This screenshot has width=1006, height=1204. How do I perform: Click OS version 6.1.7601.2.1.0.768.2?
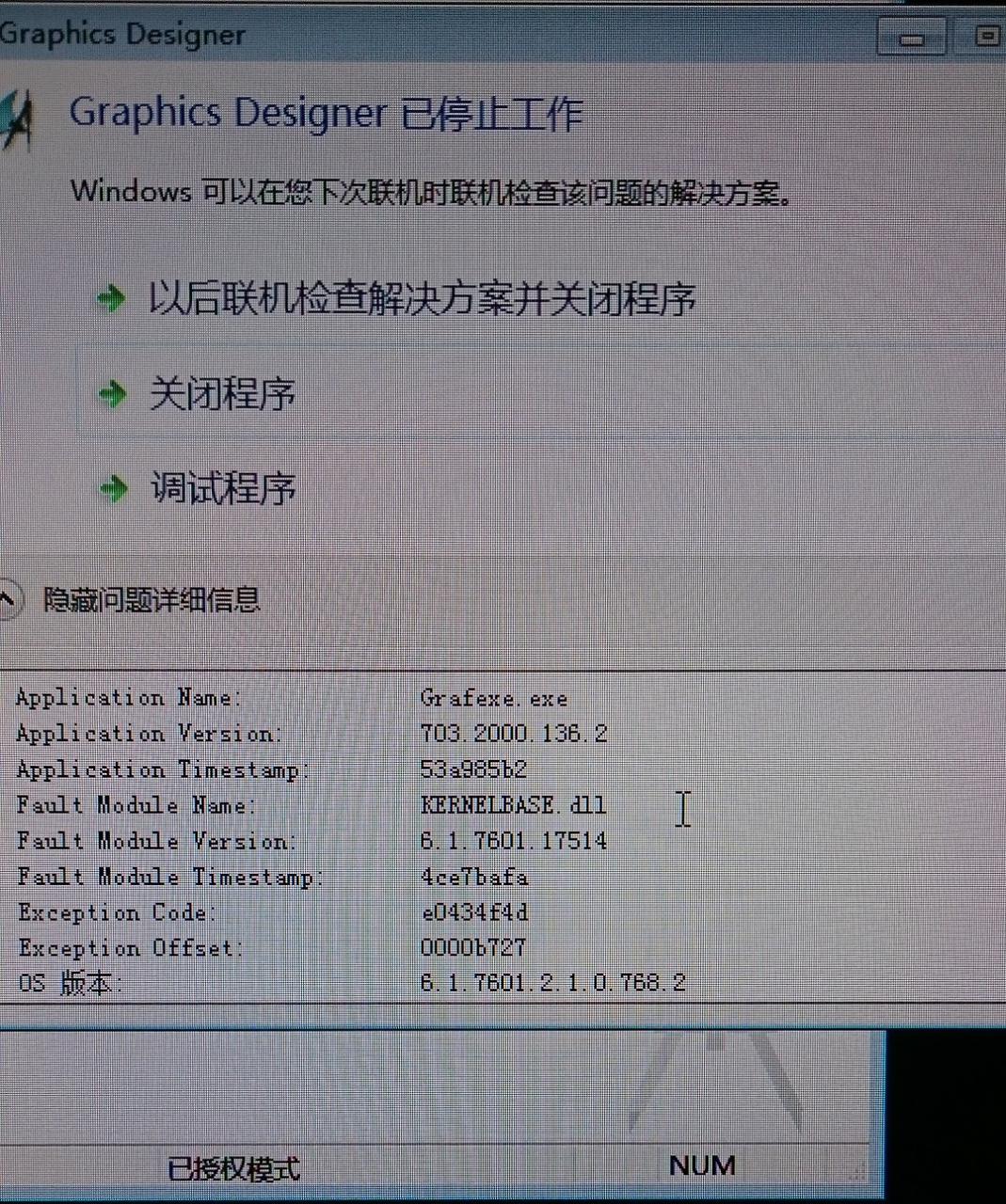(553, 983)
